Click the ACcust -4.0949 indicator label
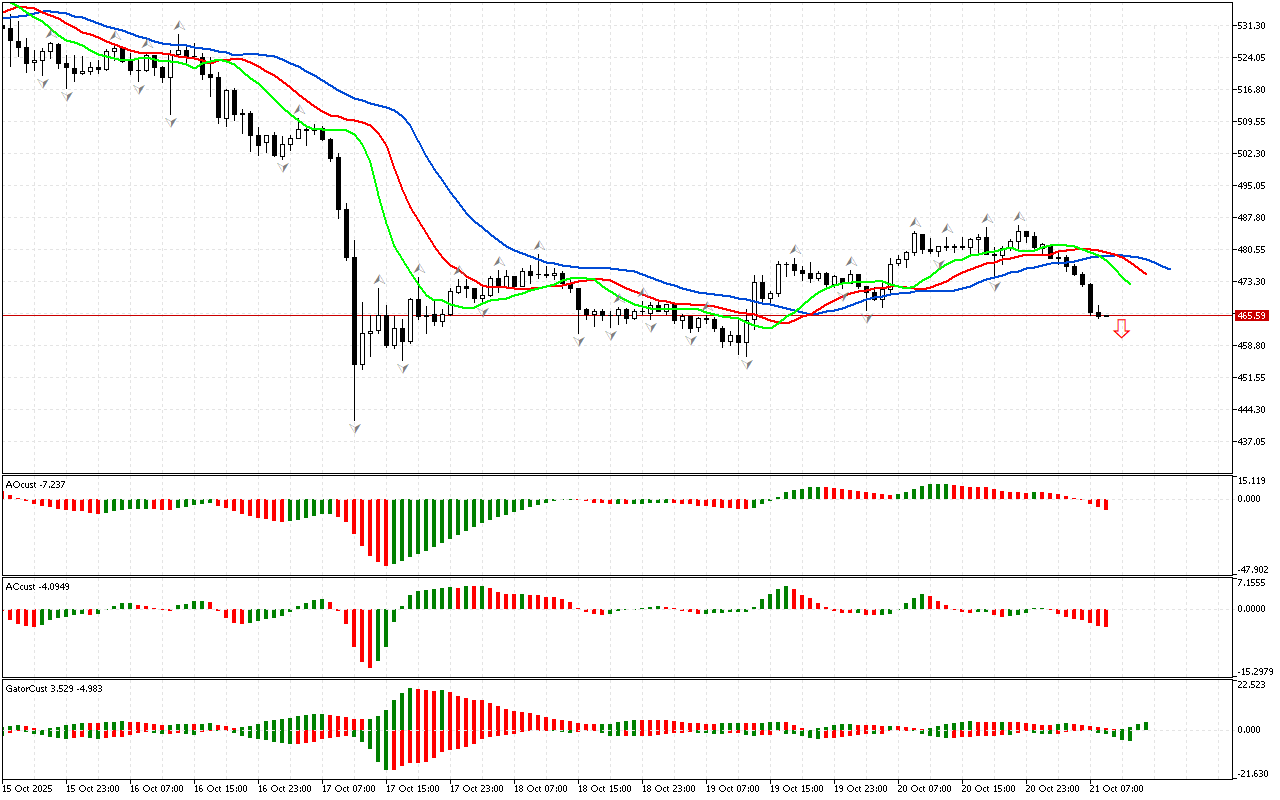 click(x=36, y=586)
